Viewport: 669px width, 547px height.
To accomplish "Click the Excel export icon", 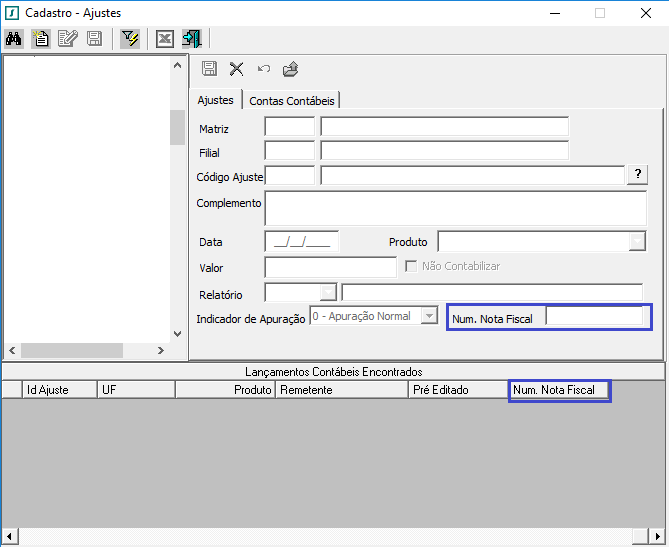I will point(164,39).
